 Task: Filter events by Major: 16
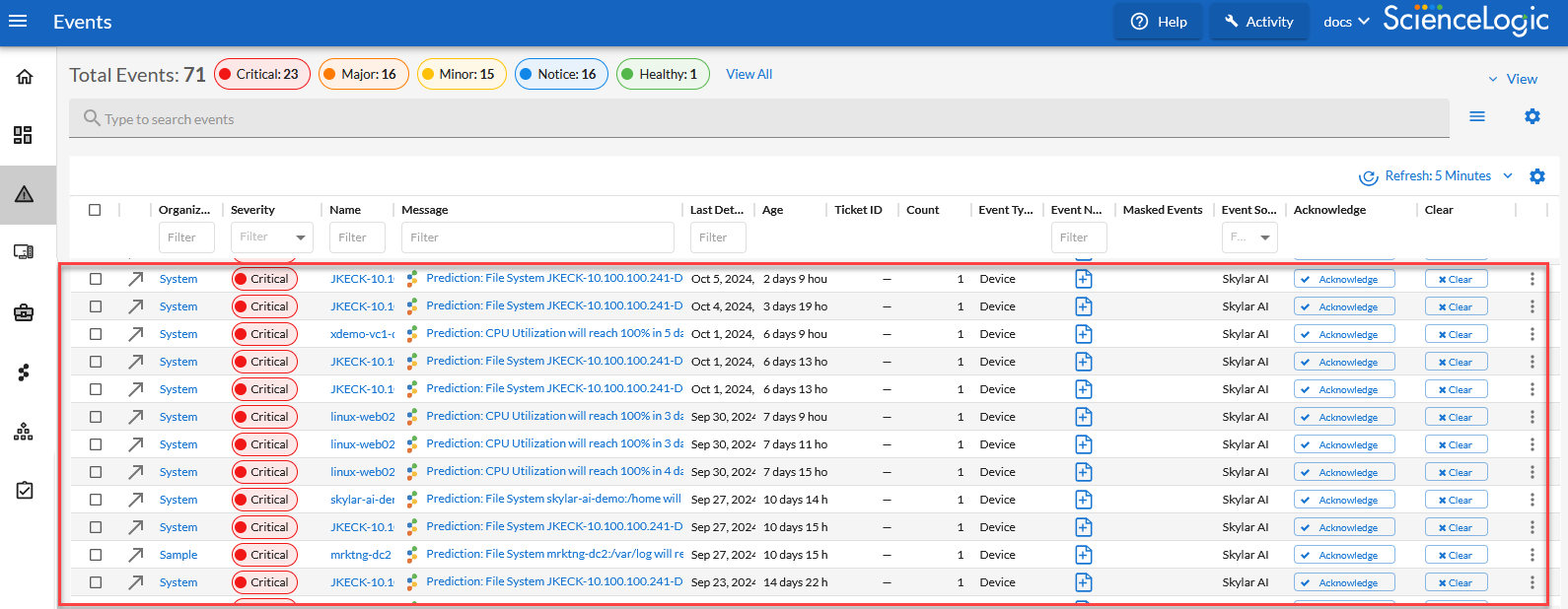[363, 74]
